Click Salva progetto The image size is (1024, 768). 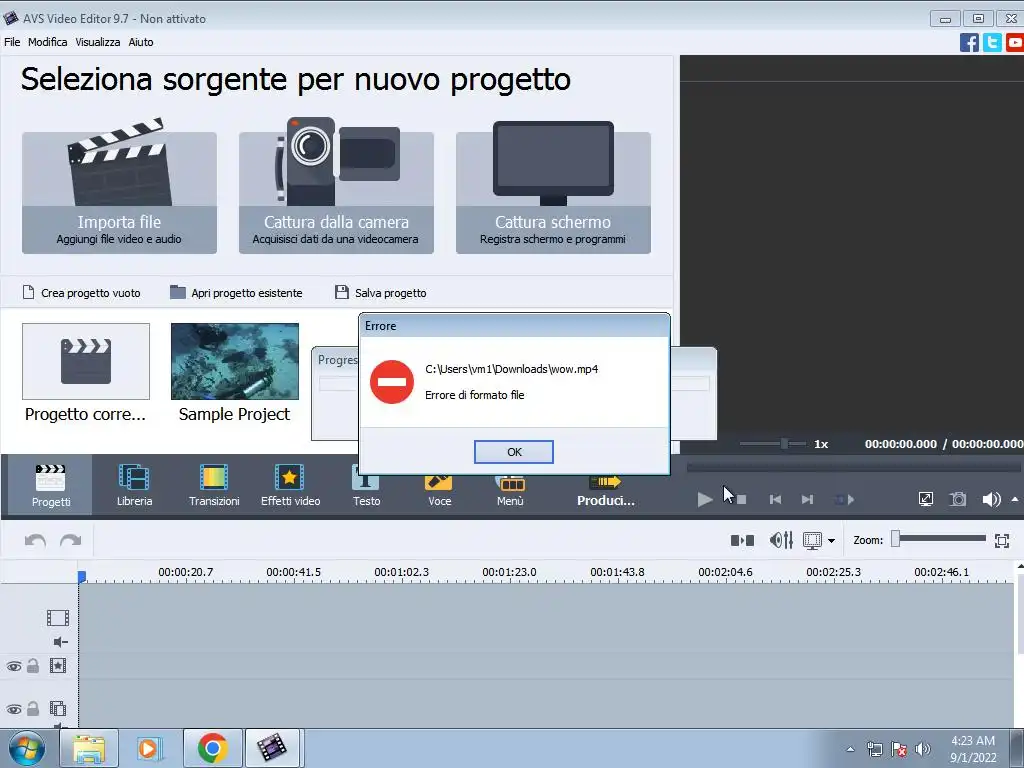(381, 293)
